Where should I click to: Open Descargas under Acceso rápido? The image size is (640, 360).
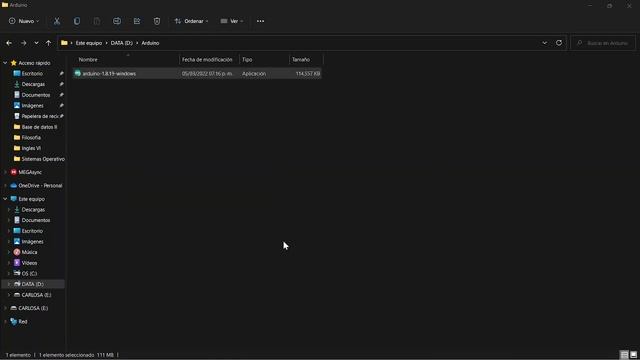(x=33, y=84)
